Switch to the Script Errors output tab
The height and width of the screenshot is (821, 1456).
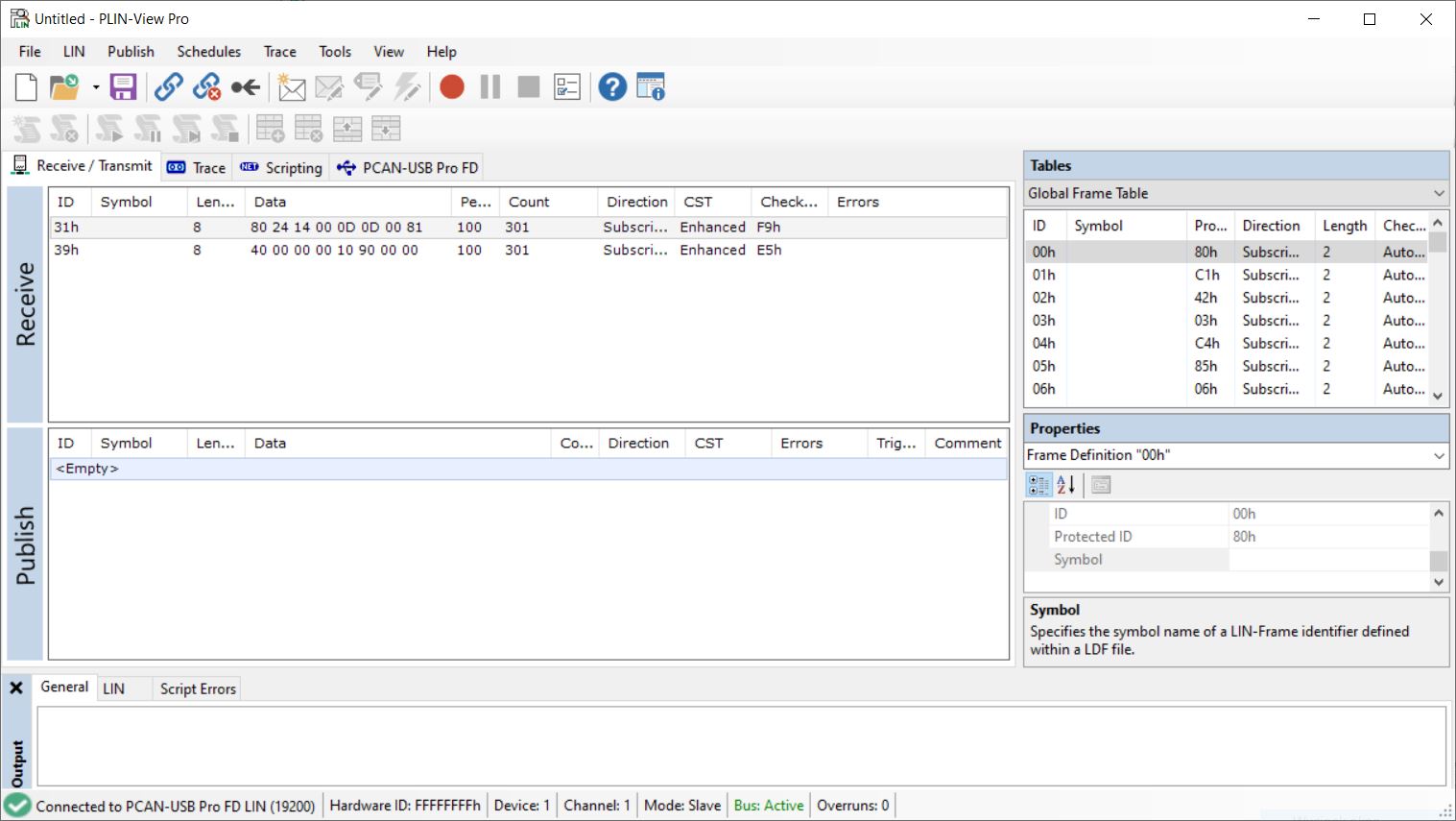click(198, 688)
